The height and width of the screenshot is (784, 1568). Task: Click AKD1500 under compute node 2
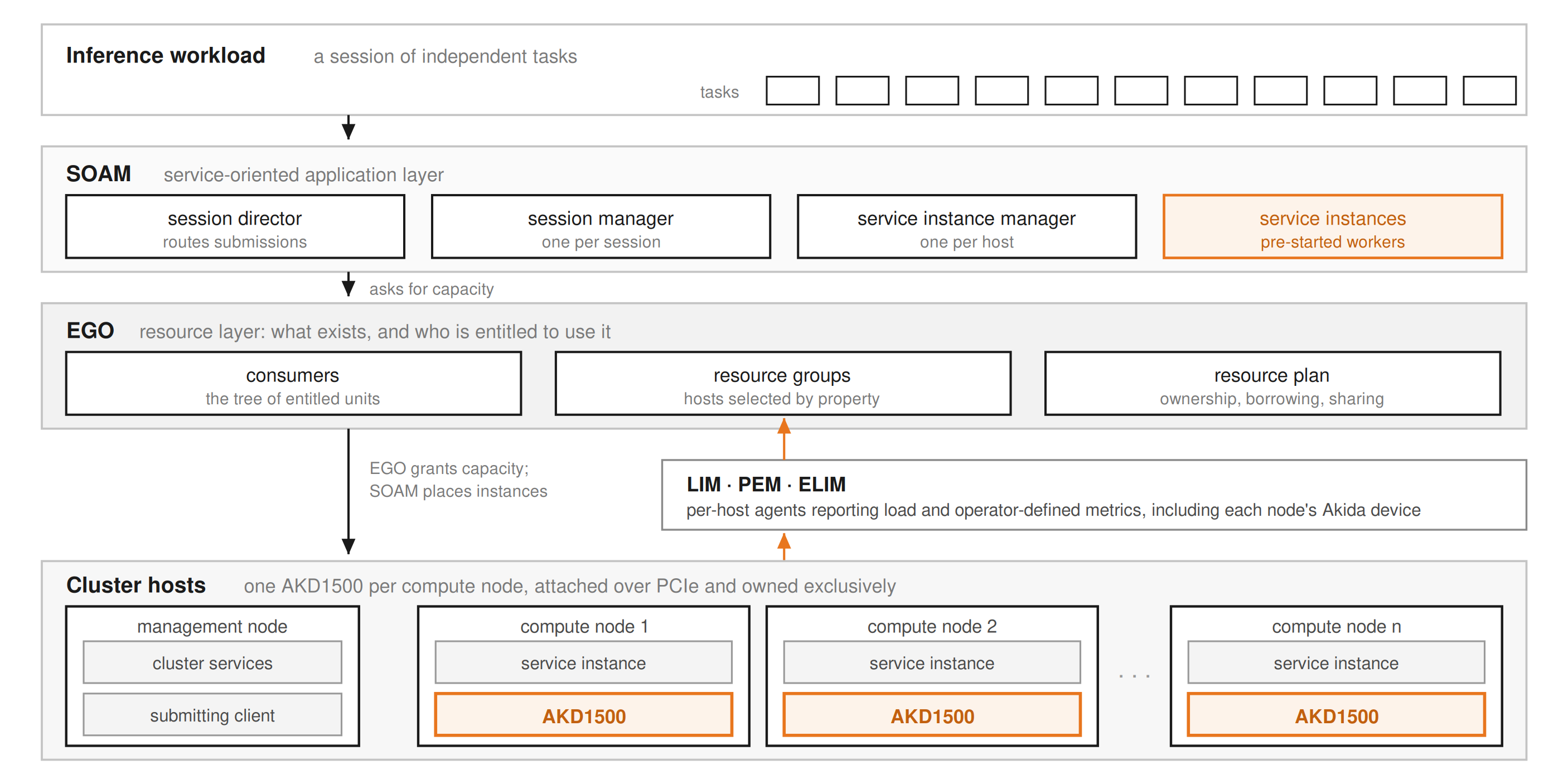pyautogui.click(x=932, y=715)
